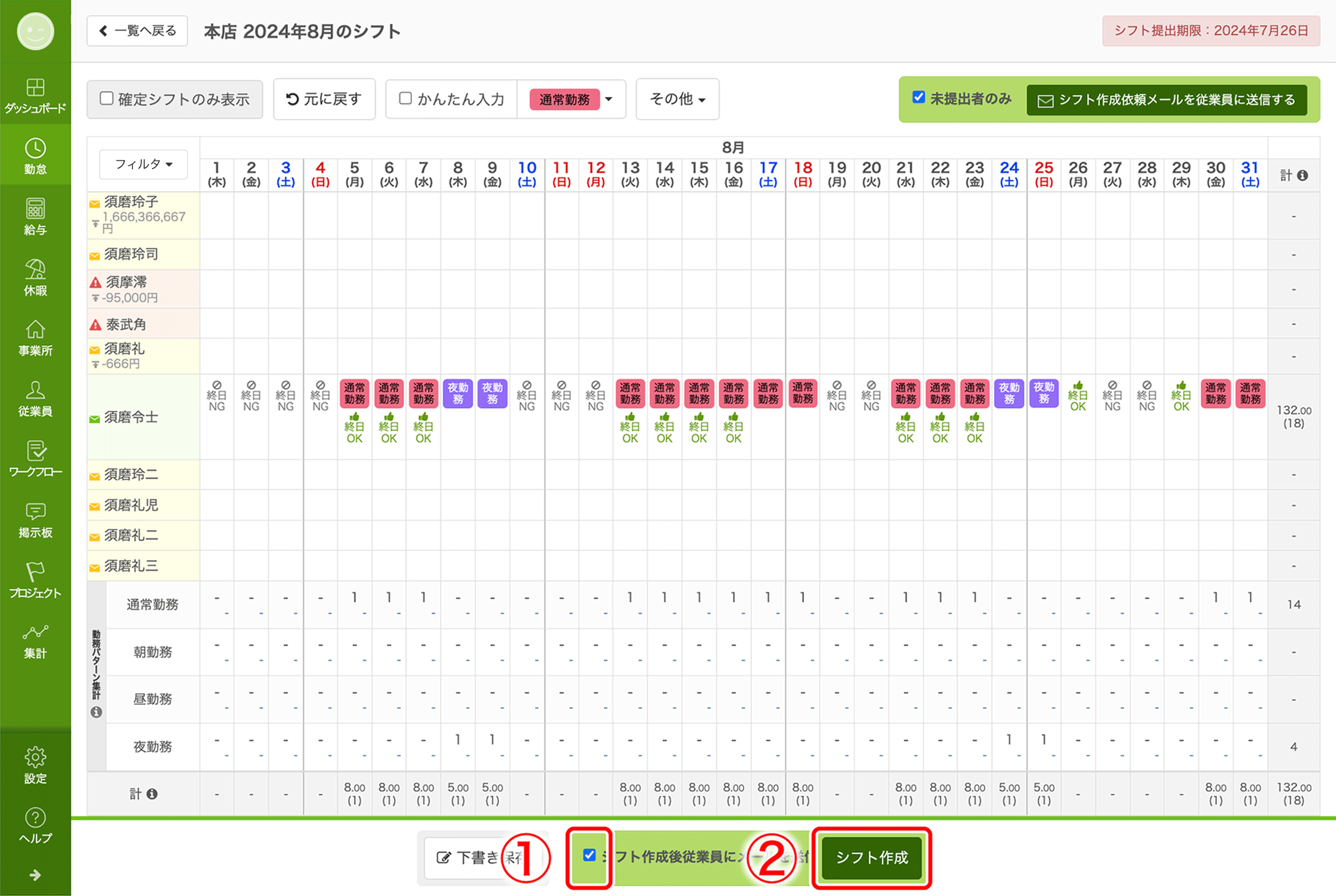Screen dimensions: 1336x896
Task: Expand sidebar with bottom arrow icon
Action: (x=35, y=875)
